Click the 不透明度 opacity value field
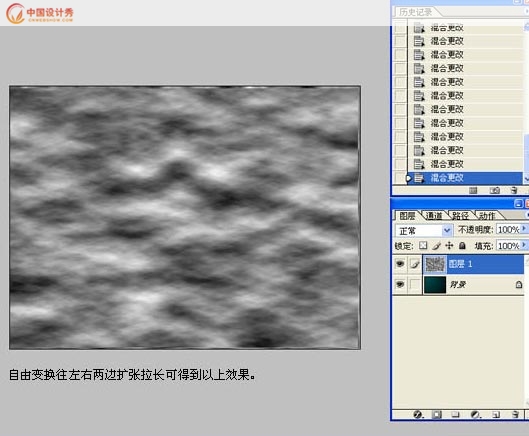The width and height of the screenshot is (529, 436). point(508,230)
